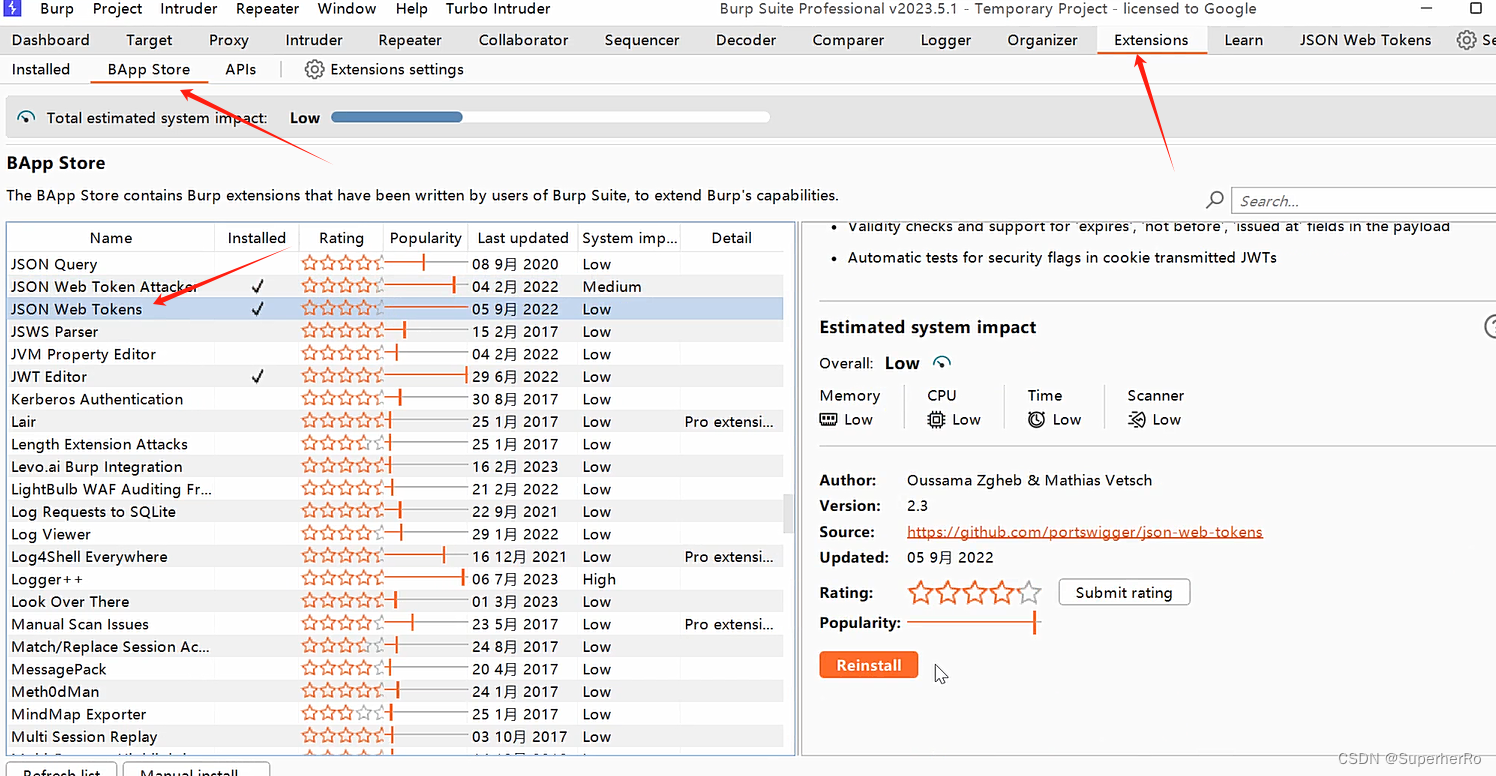Click Logger++ rating stars
Screen dimensions: 1496x776
click(342, 579)
